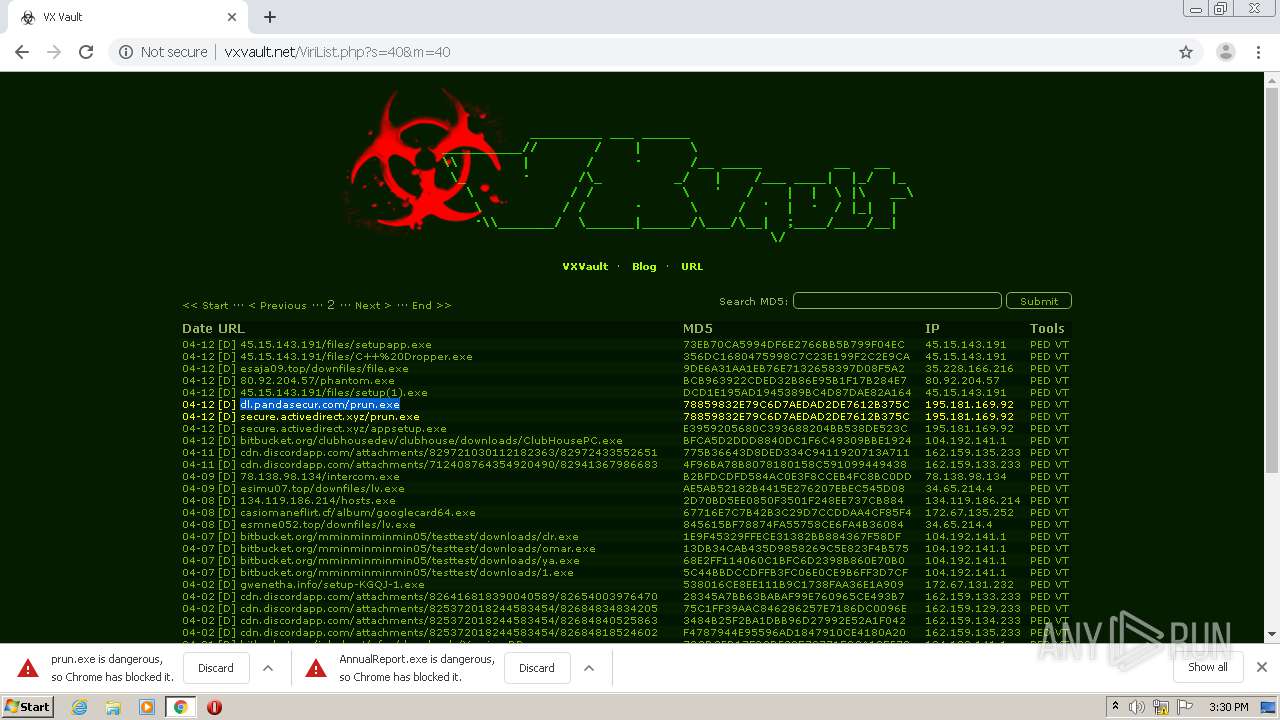Open esaja09.top/downfiles/file.exe link

[x=324, y=369]
